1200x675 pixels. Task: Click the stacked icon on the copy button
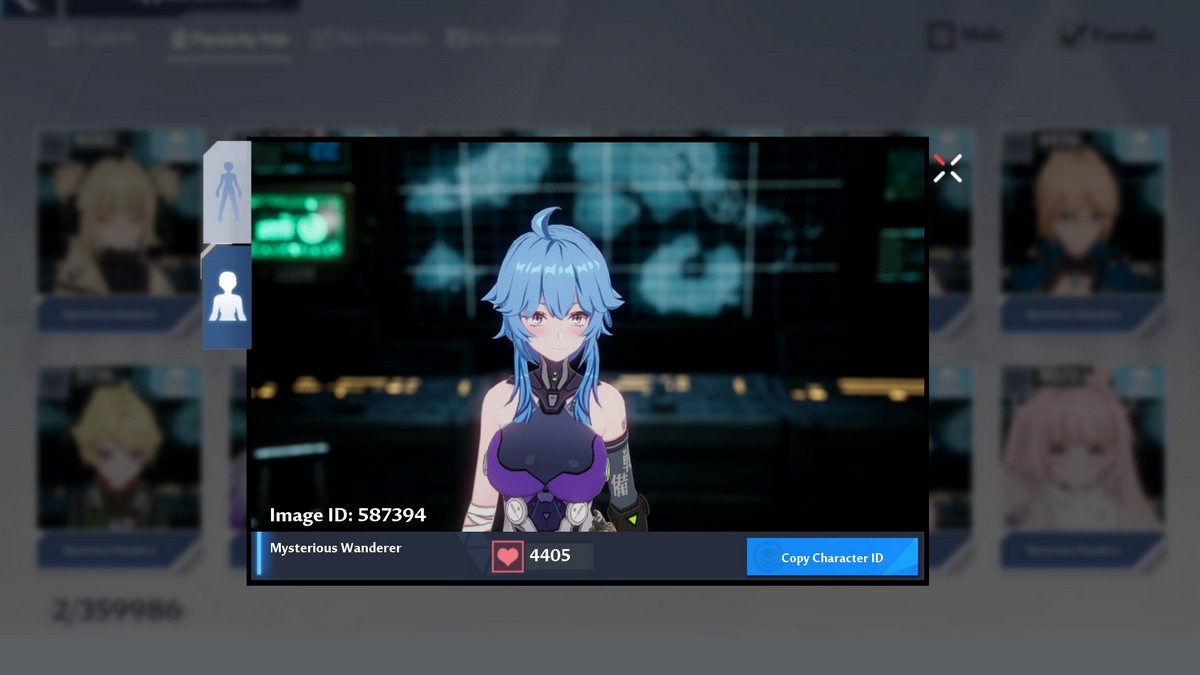point(767,557)
